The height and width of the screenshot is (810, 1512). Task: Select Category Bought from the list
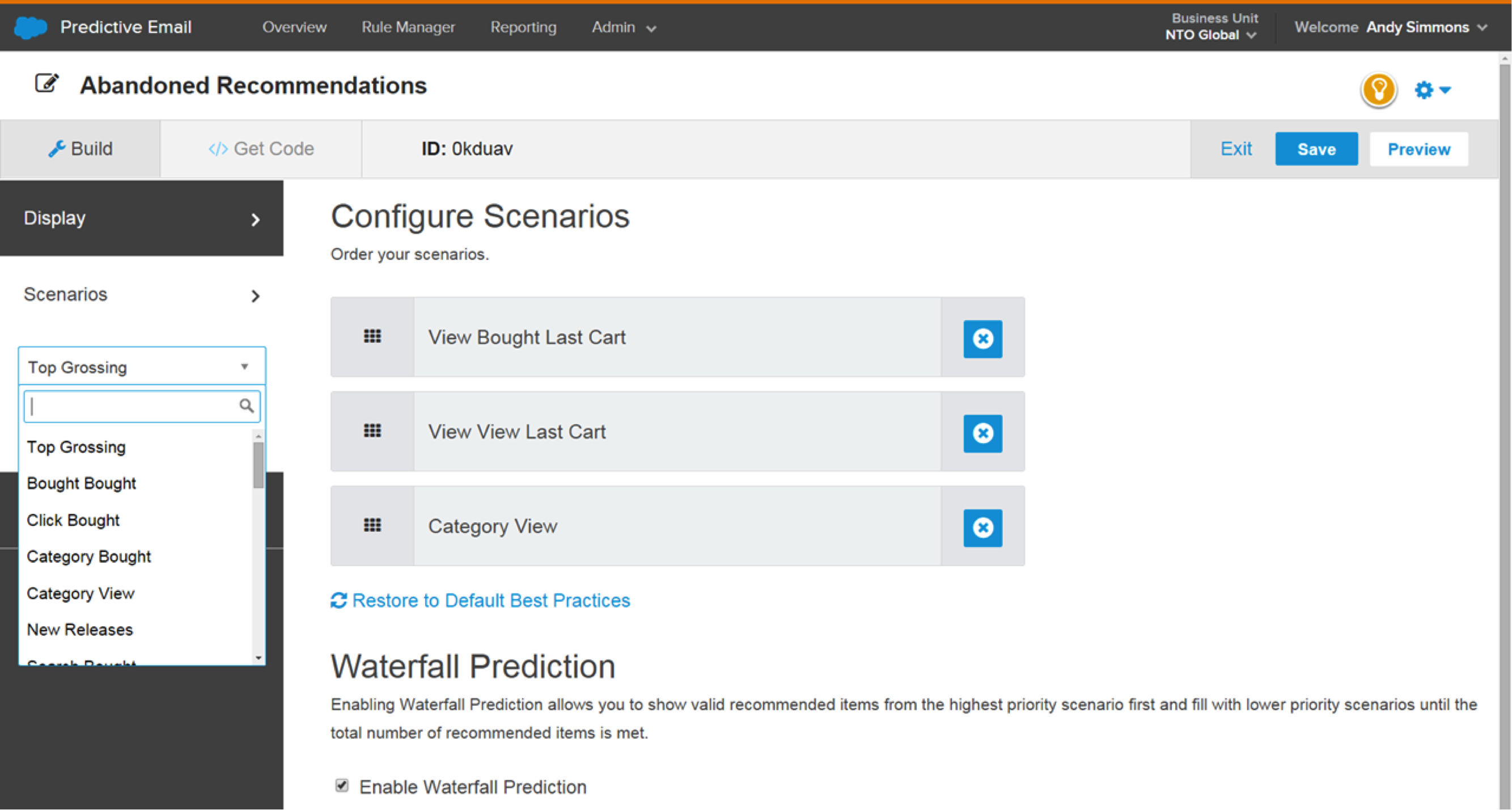point(88,556)
